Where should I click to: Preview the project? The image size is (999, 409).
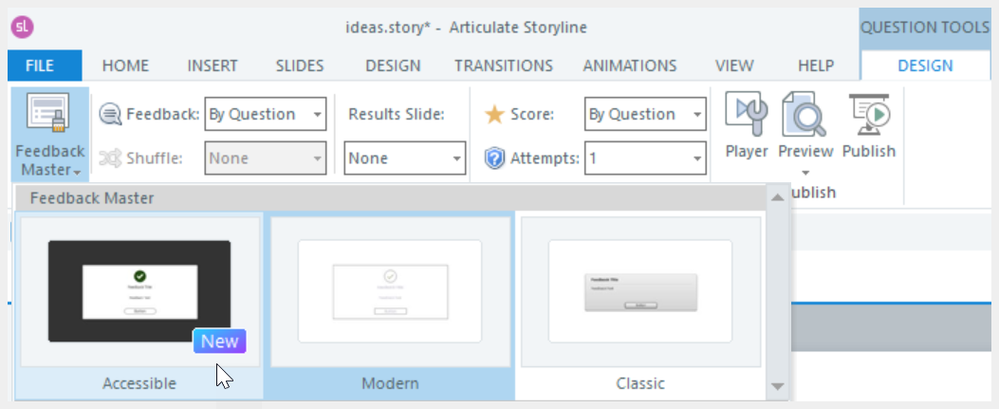[x=805, y=127]
